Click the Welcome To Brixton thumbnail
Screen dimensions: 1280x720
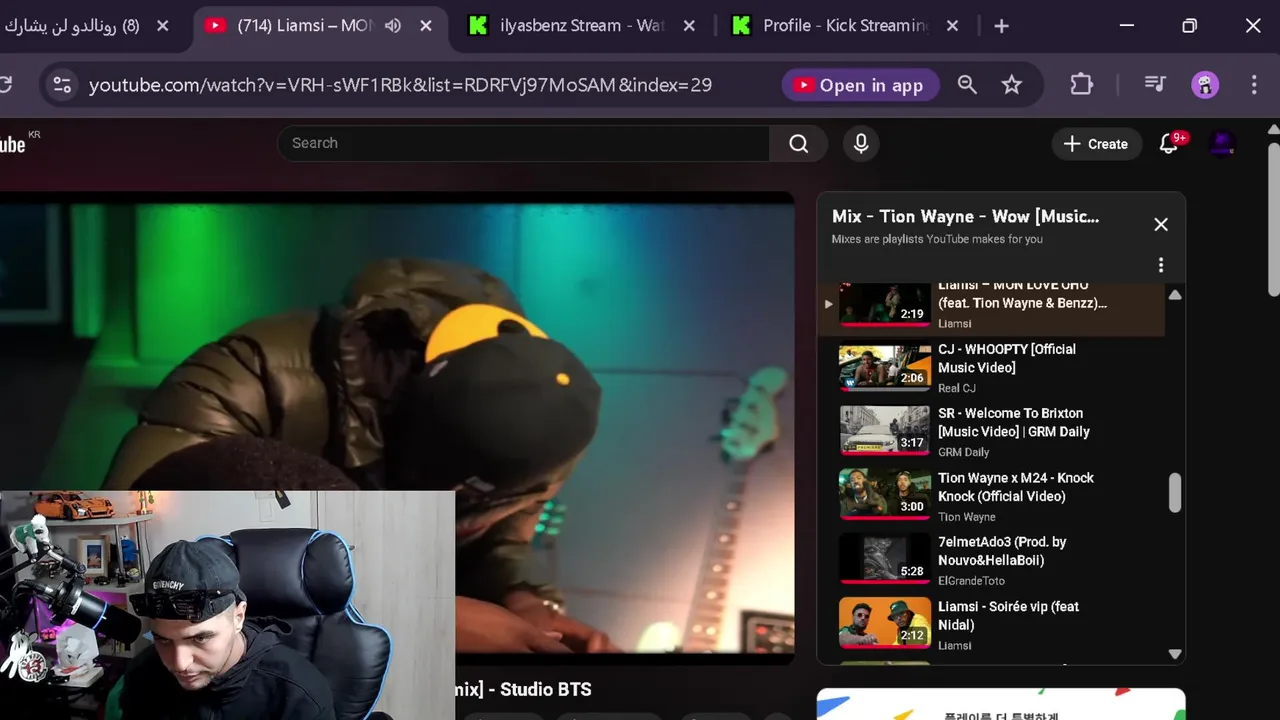(x=885, y=431)
